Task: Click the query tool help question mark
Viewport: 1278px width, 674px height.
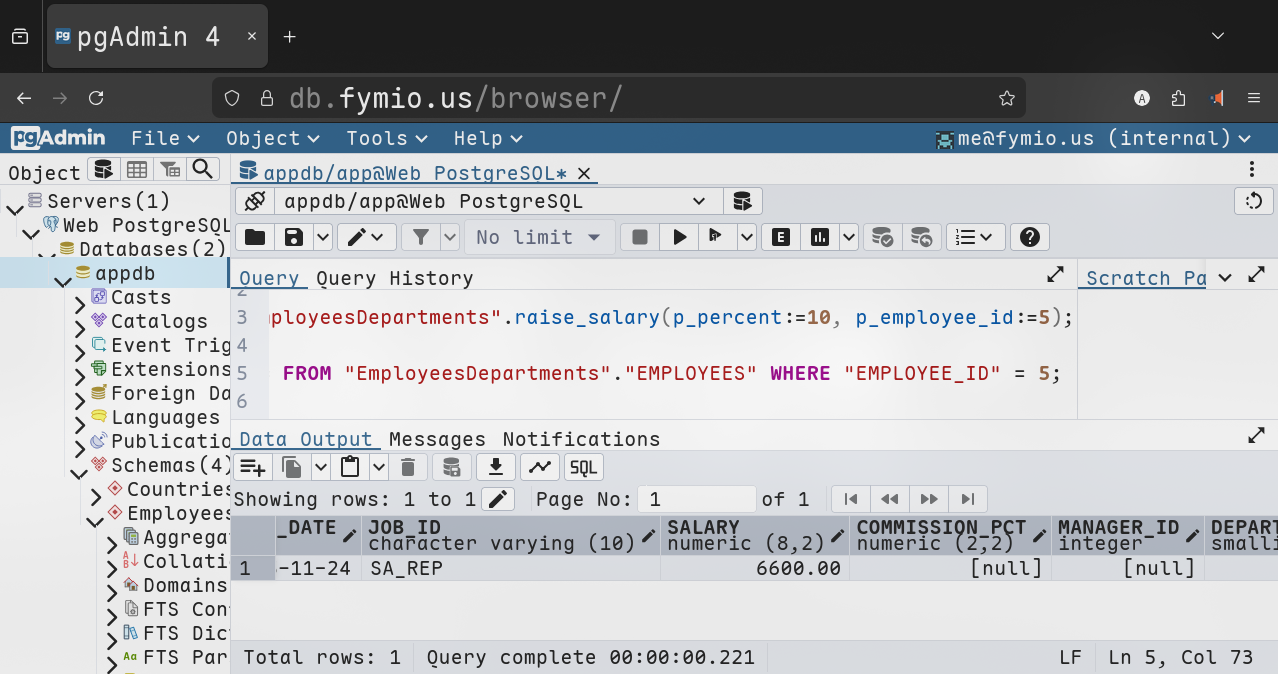Action: click(1029, 237)
